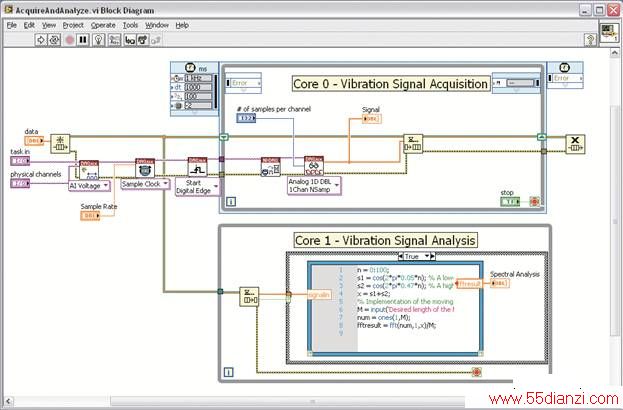Open the Help menu

click(x=182, y=25)
